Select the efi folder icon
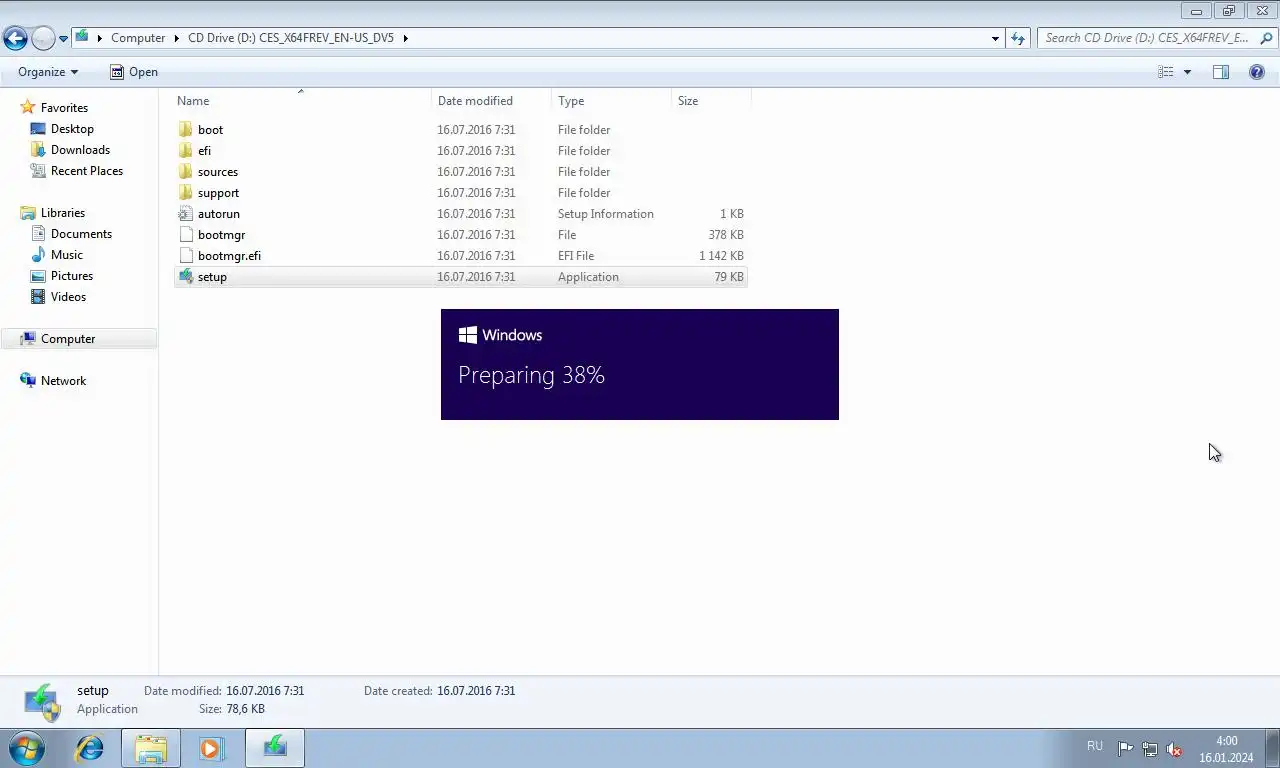 pyautogui.click(x=185, y=151)
